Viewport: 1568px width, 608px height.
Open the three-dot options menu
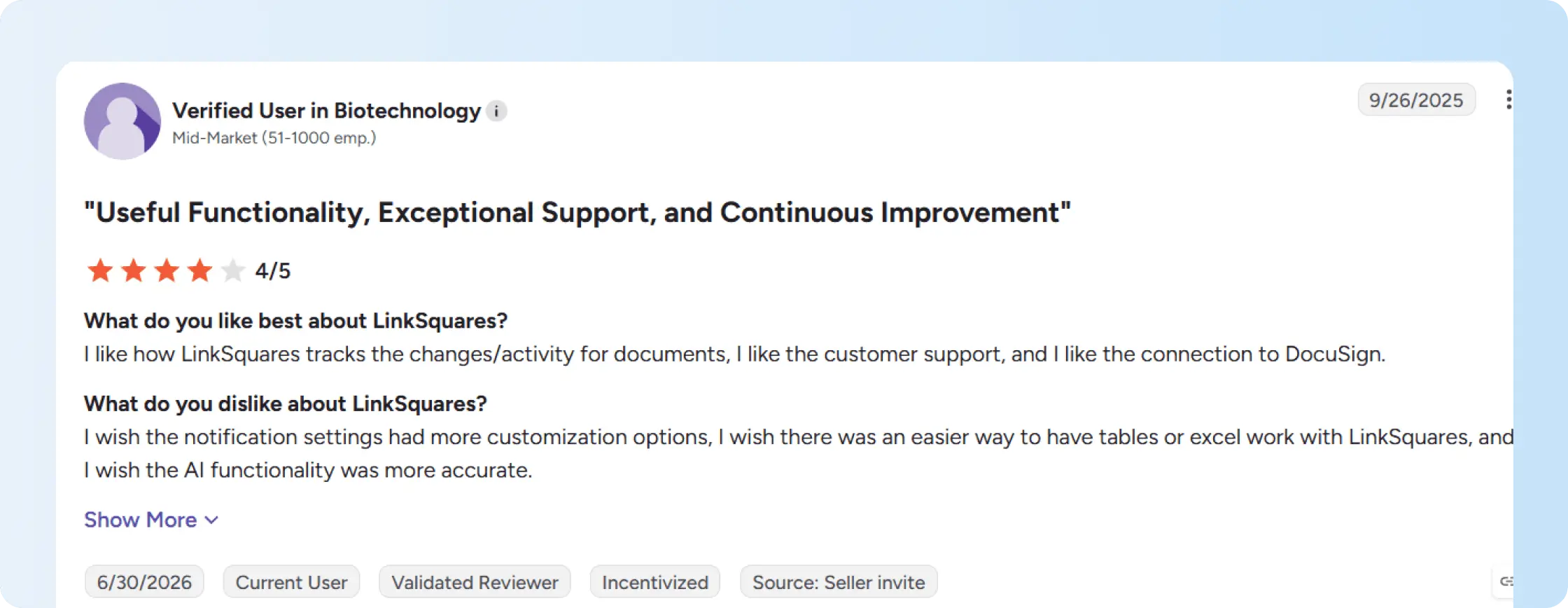(1508, 99)
